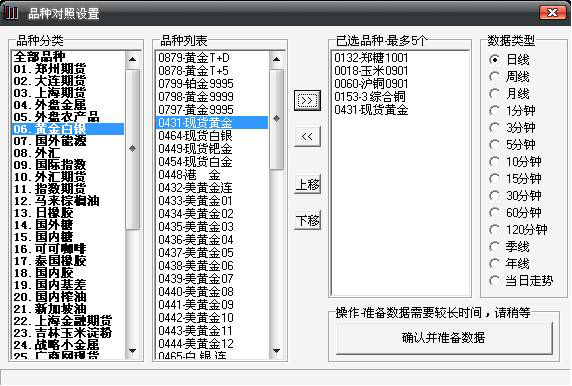572x386 pixels.
Task: Select 0879-黄金T+D in the product list
Action: (212, 58)
